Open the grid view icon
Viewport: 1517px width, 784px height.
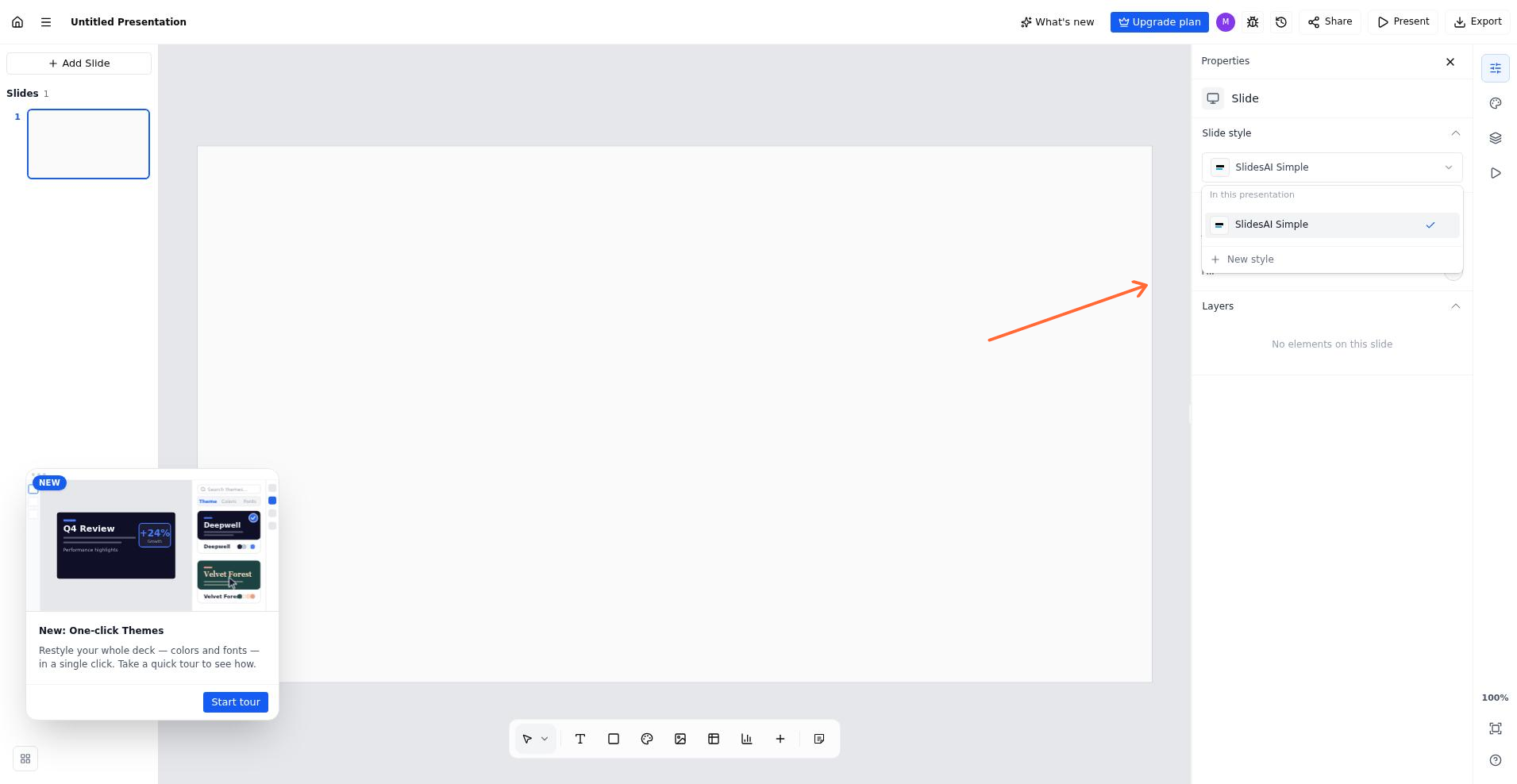coord(25,759)
